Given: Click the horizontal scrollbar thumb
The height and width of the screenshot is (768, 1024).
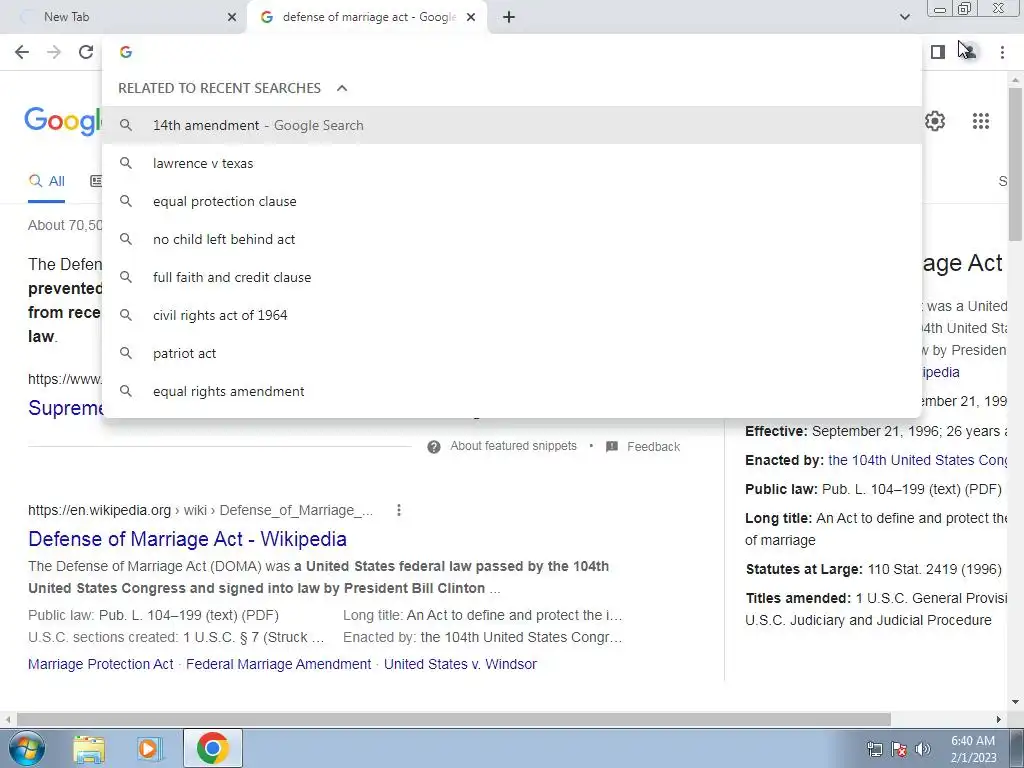Looking at the screenshot, I should tap(454, 719).
